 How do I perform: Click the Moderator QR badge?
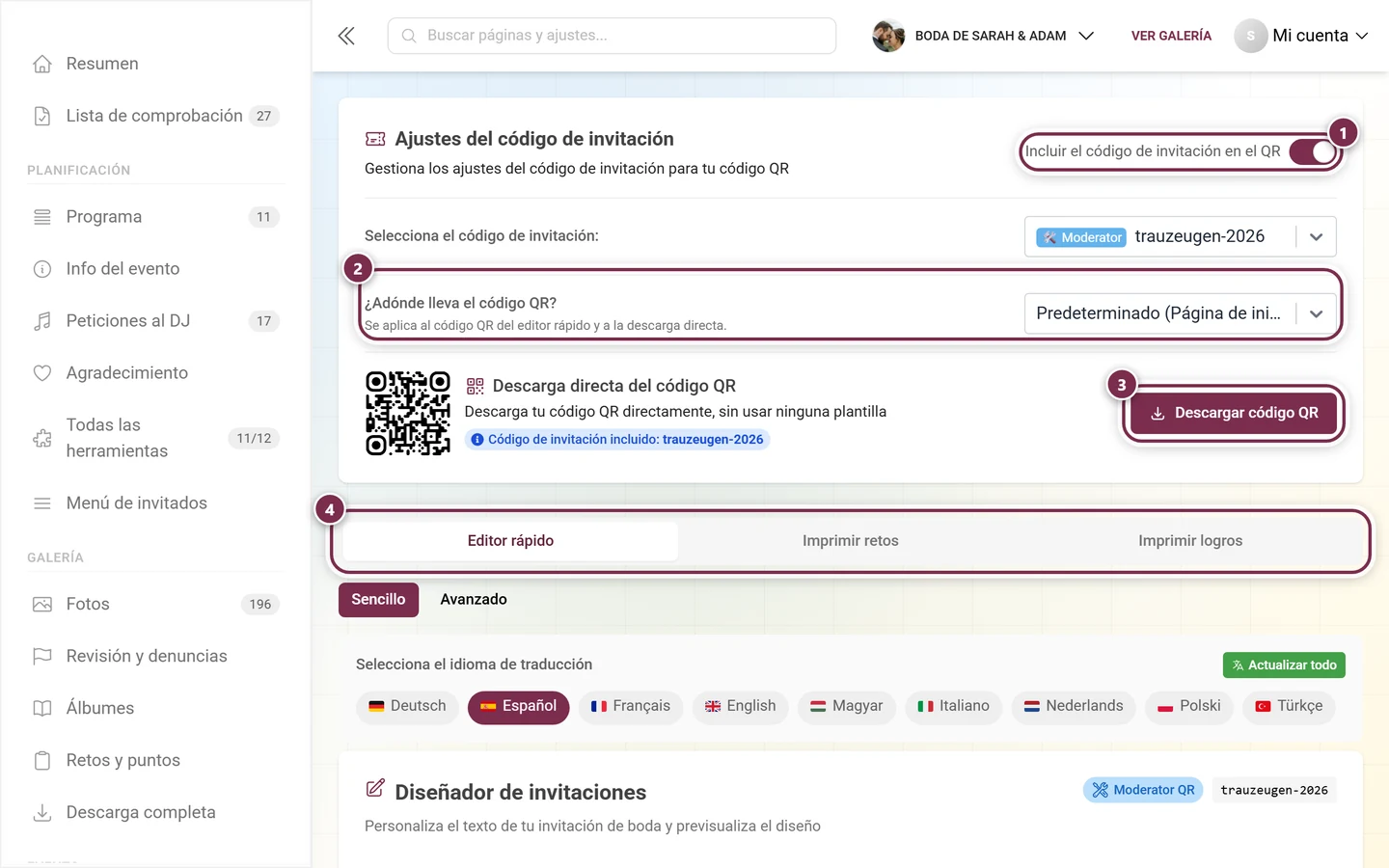[x=1143, y=790]
